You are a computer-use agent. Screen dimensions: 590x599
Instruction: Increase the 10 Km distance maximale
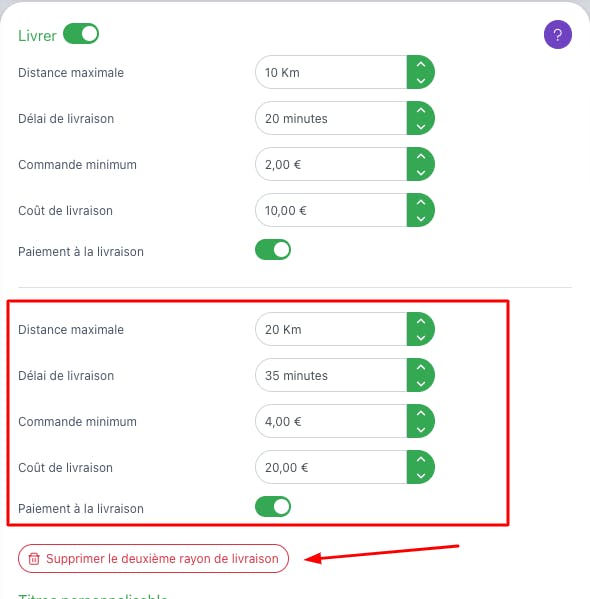tap(421, 65)
